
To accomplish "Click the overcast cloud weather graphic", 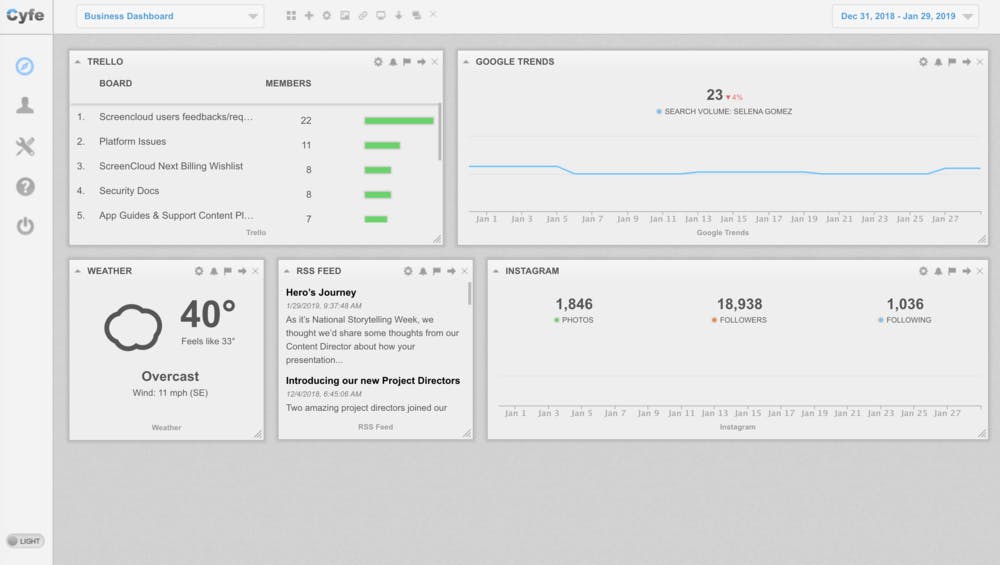I will click(133, 327).
